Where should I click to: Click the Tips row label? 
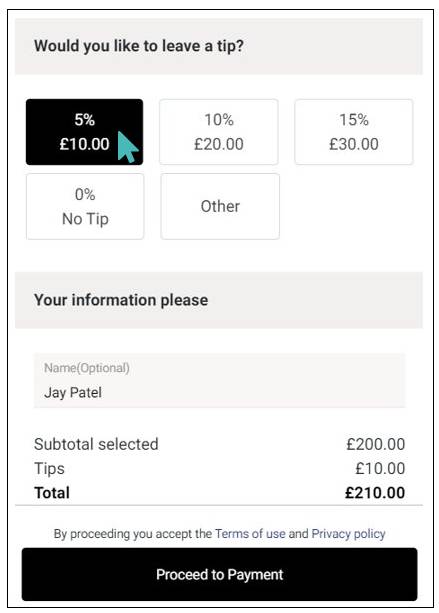coord(49,468)
